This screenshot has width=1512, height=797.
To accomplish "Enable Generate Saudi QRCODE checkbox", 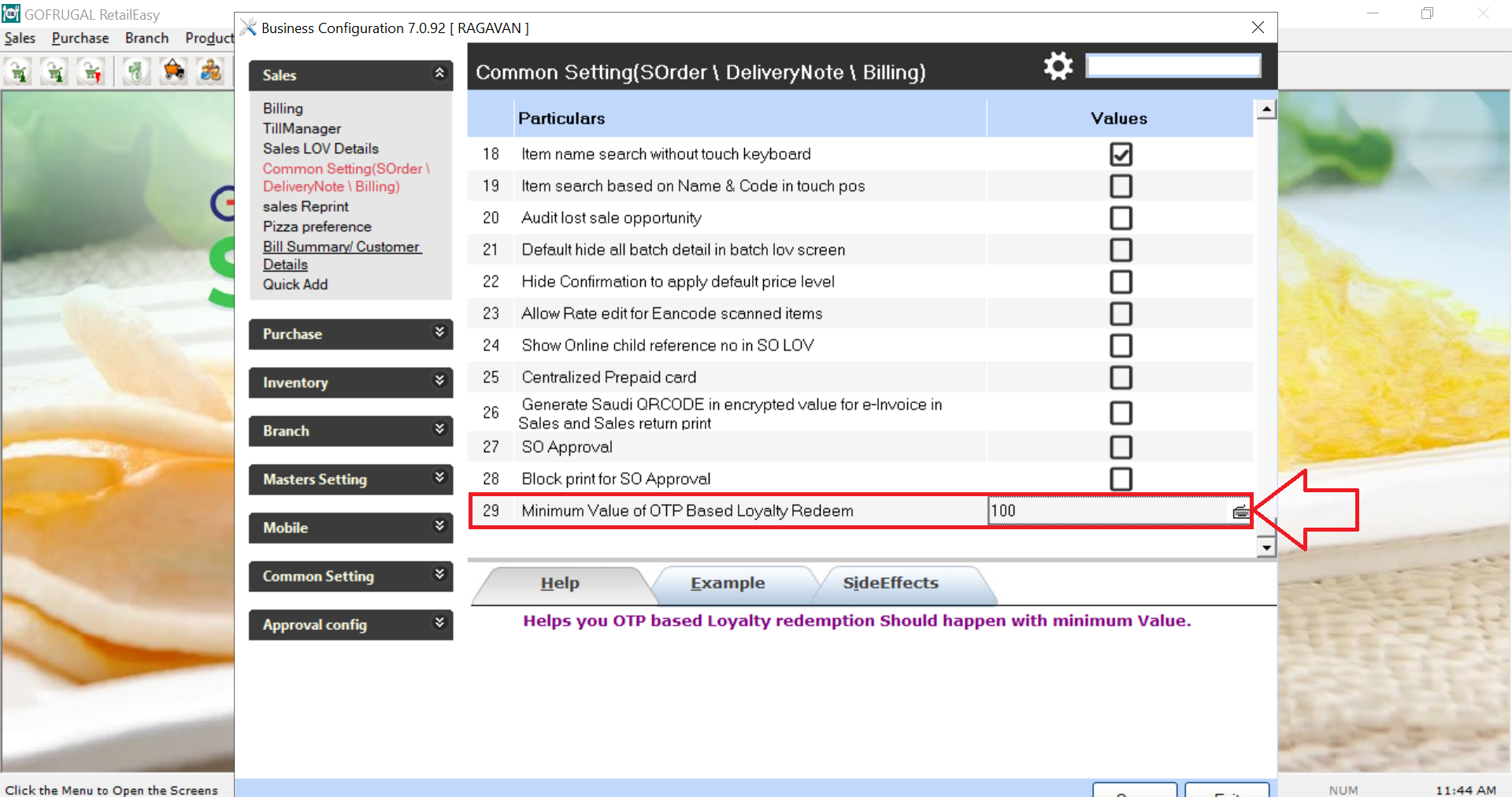I will [x=1121, y=413].
